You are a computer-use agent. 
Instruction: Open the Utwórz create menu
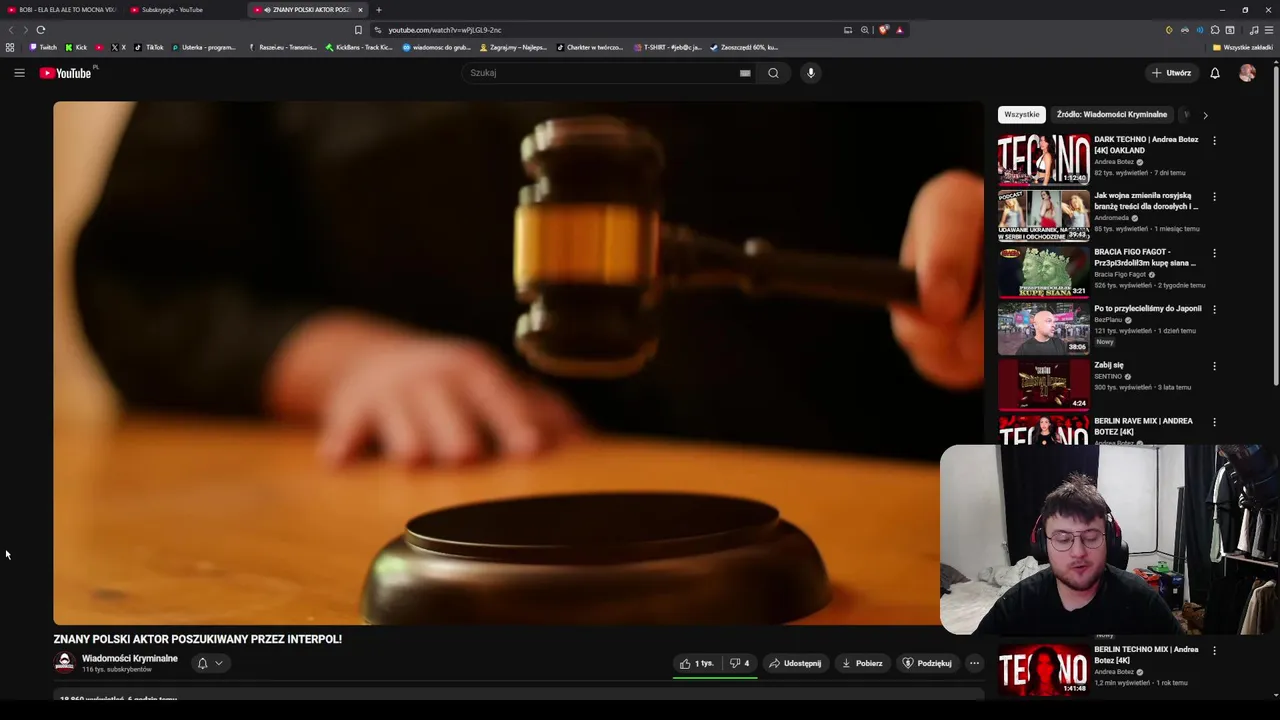(1171, 73)
